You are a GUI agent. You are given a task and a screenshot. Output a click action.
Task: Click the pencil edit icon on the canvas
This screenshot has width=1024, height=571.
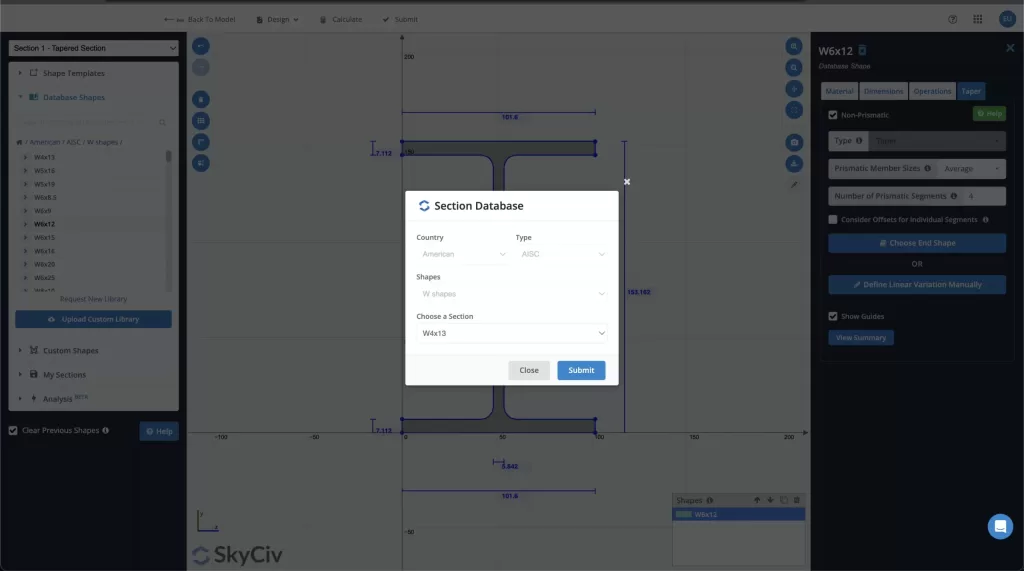click(x=794, y=185)
